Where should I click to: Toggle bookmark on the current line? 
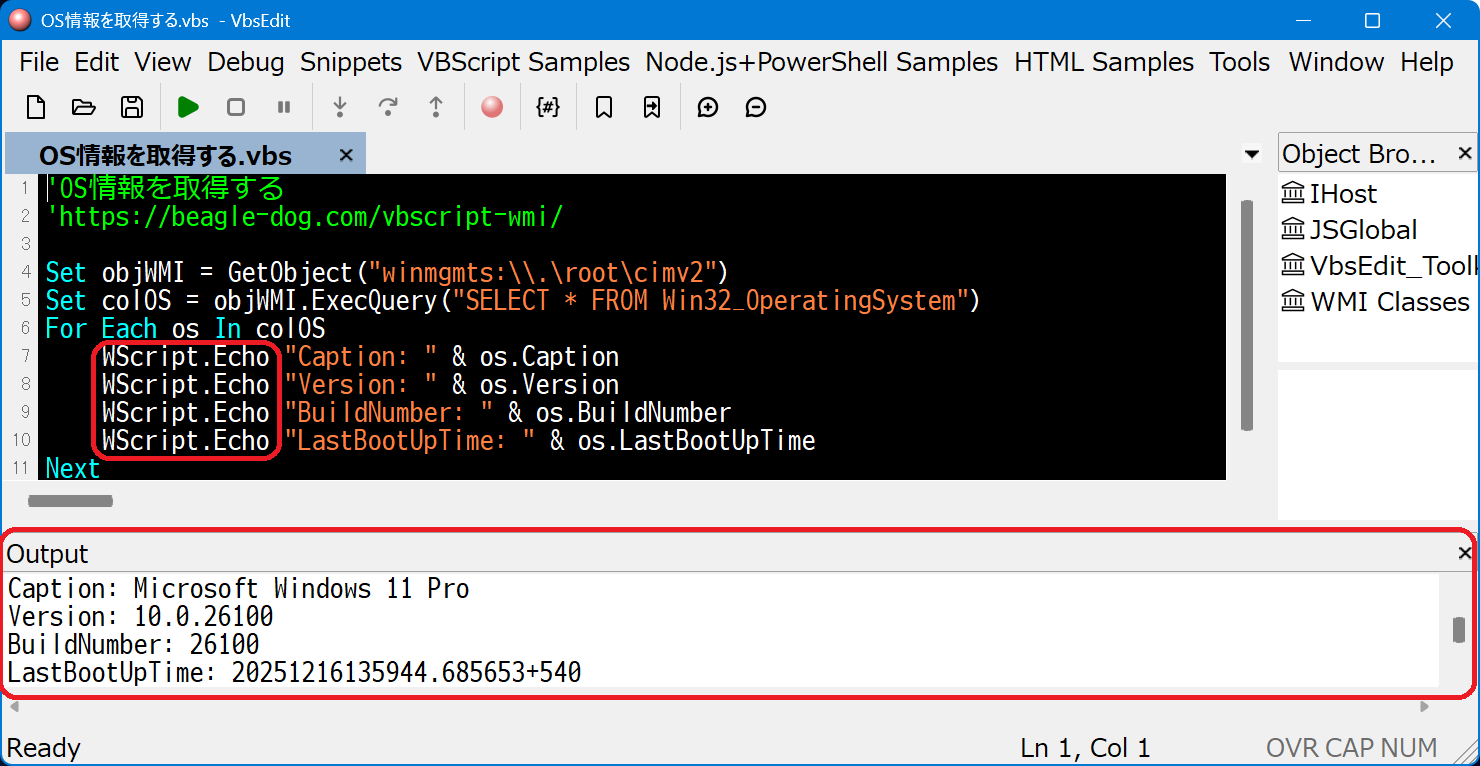pos(604,107)
